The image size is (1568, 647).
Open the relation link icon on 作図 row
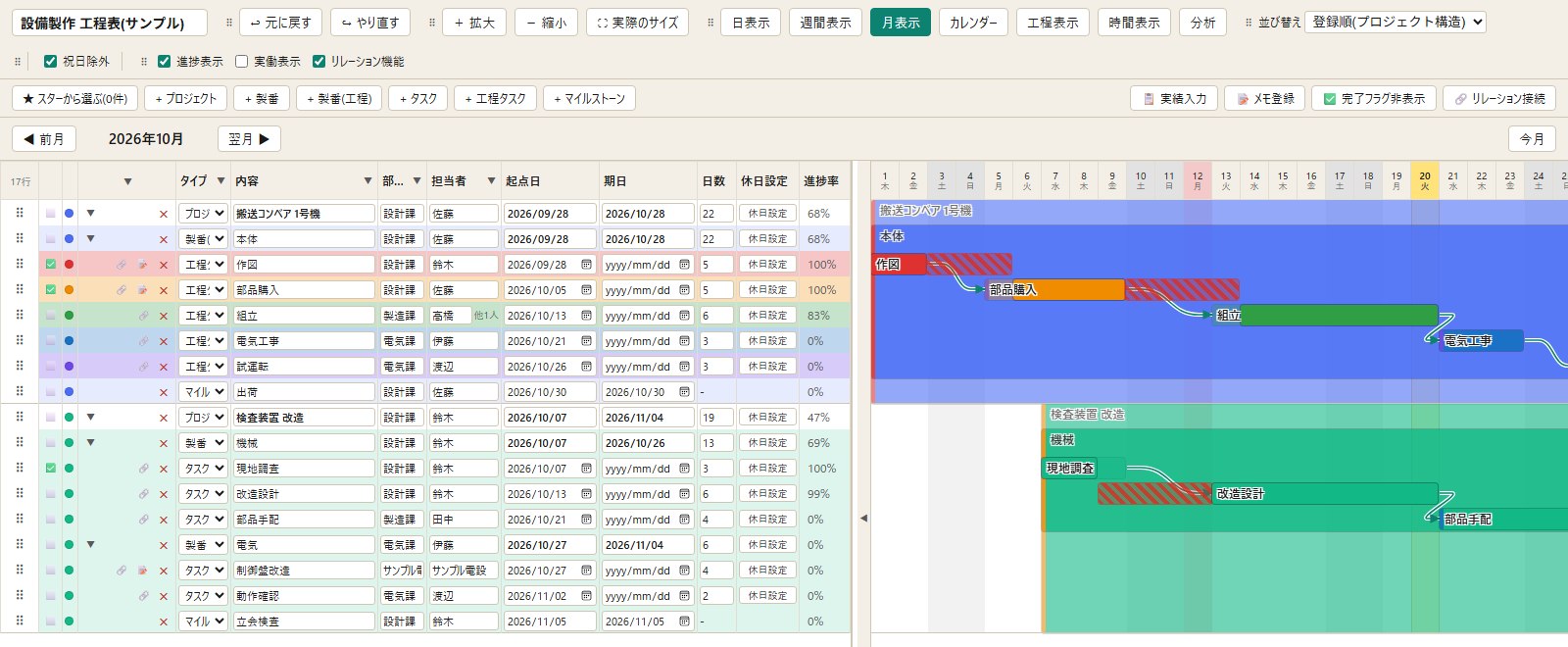click(x=122, y=265)
